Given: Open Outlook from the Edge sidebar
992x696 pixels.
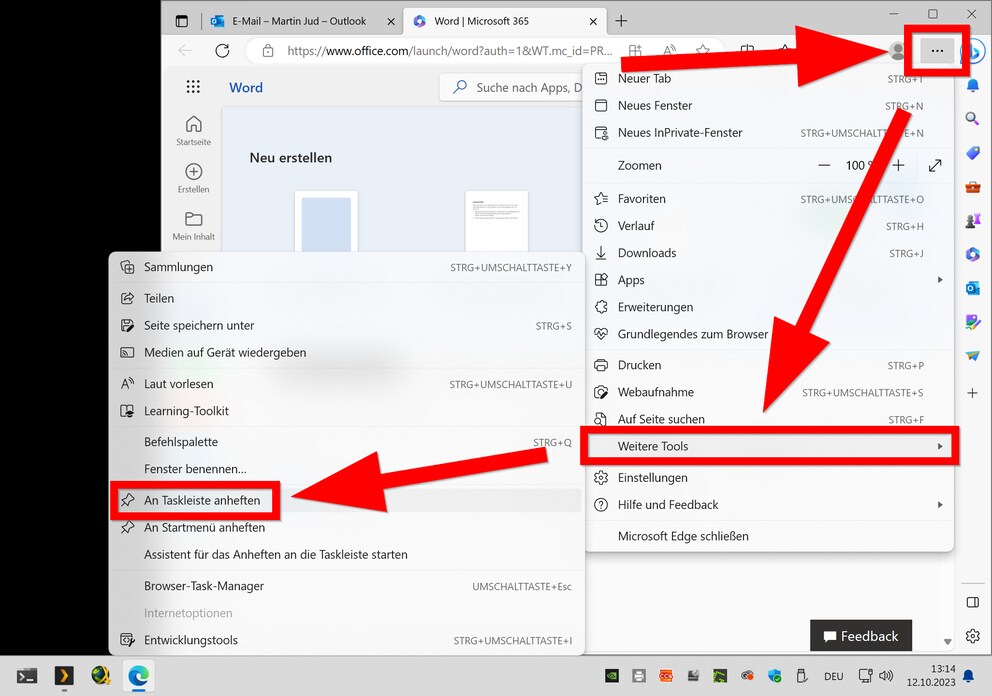Looking at the screenshot, I should coord(973,288).
